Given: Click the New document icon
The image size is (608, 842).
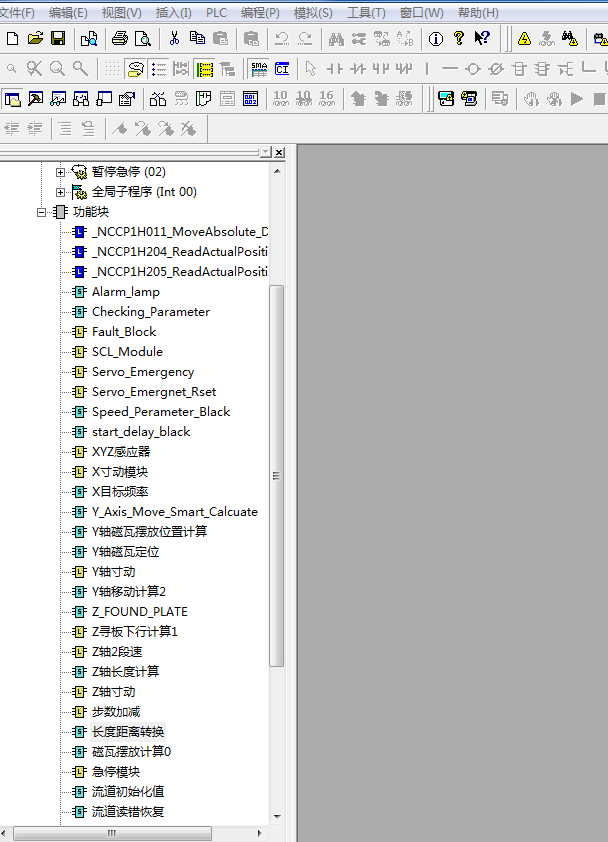Looking at the screenshot, I should [12, 39].
